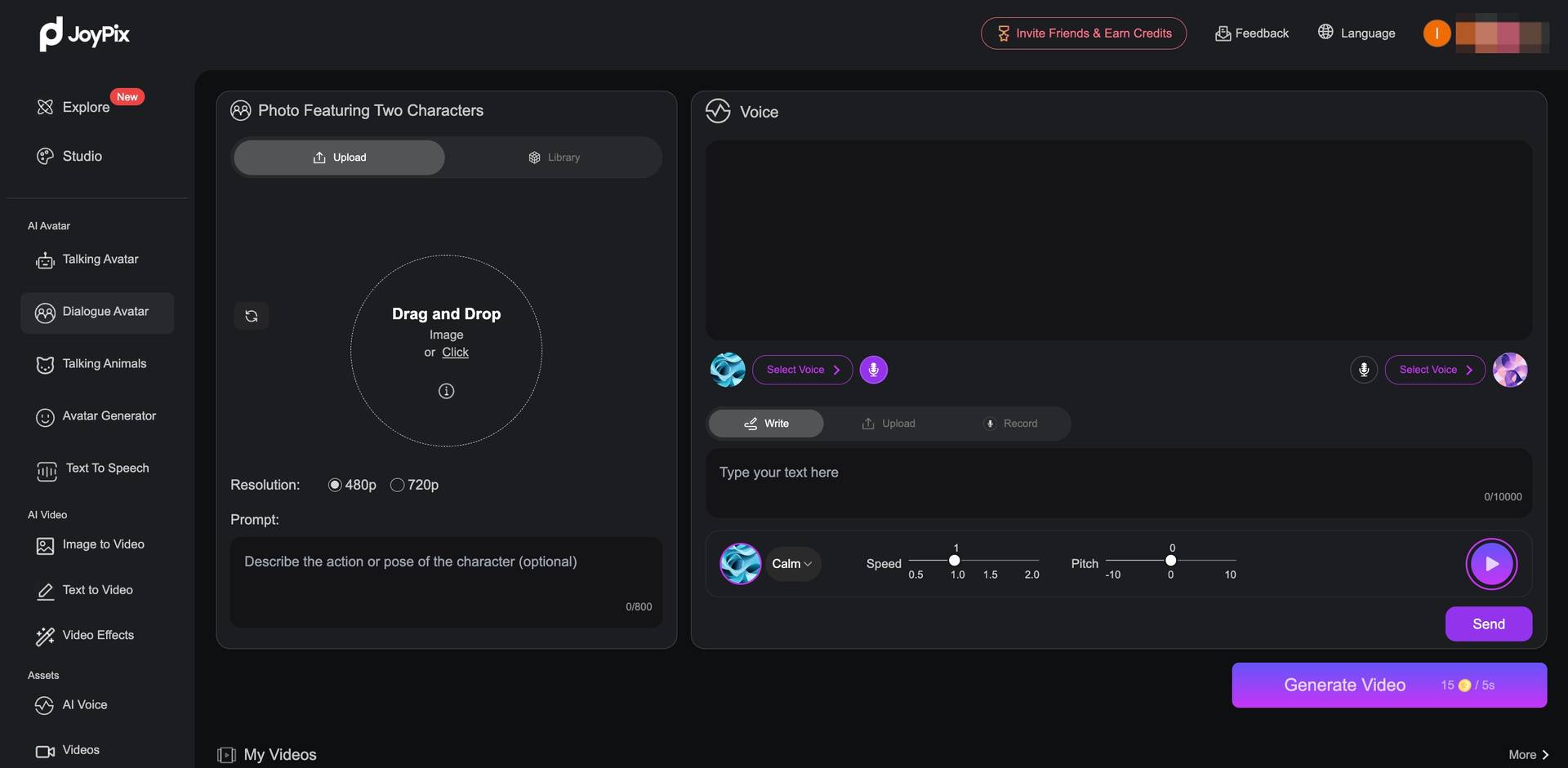Select 720p resolution
Image resolution: width=1568 pixels, height=768 pixels.
398,485
